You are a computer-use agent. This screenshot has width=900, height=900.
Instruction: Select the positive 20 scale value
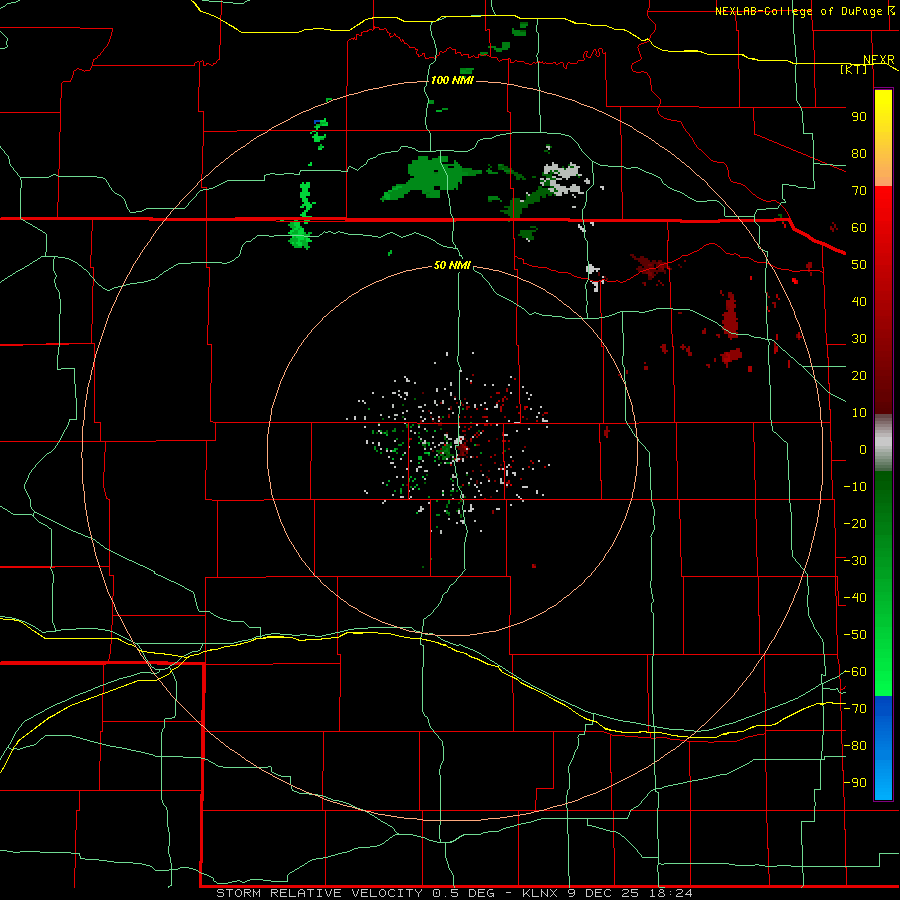pyautogui.click(x=859, y=376)
